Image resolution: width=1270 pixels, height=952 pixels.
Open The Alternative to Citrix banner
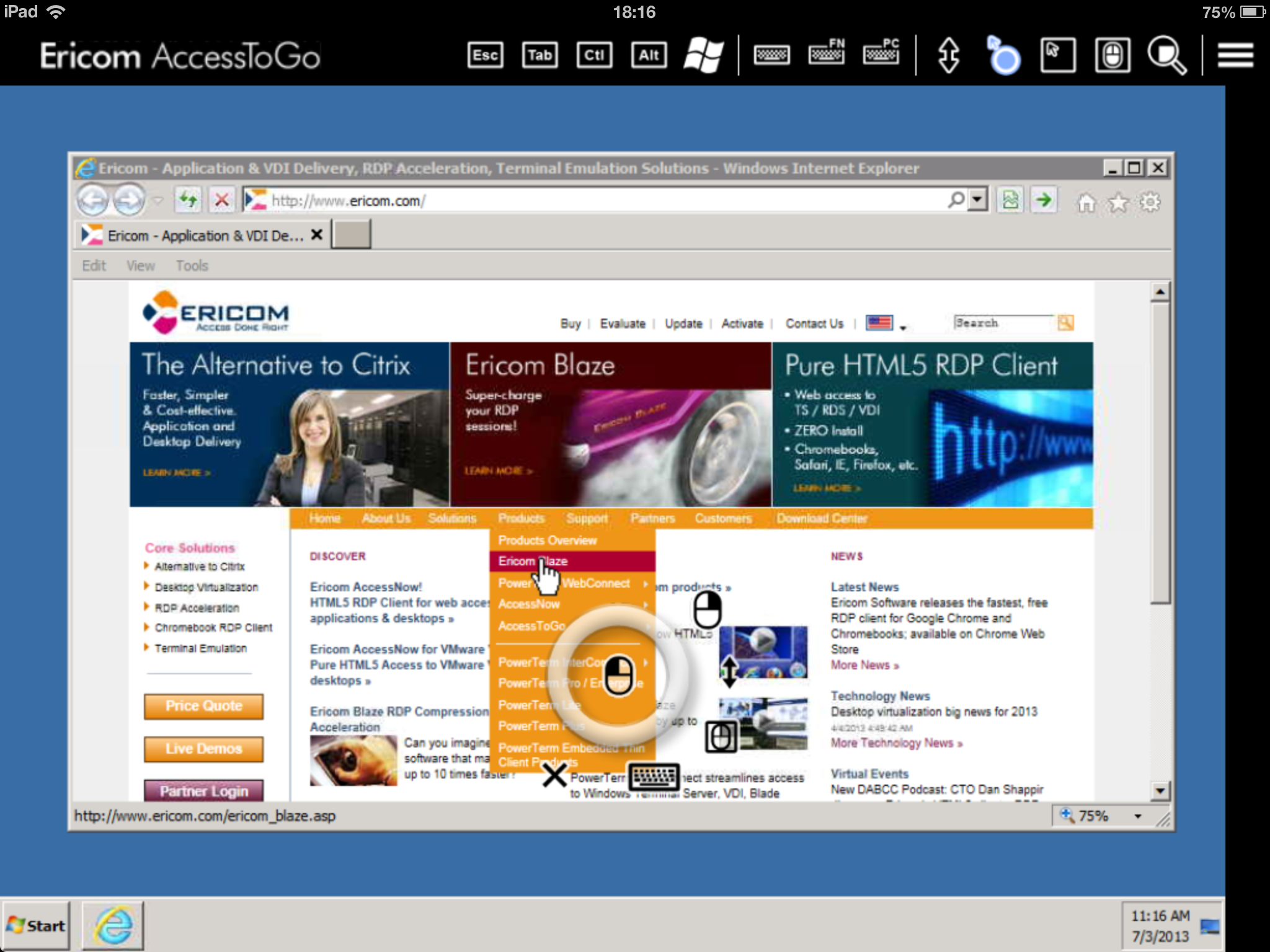click(290, 425)
